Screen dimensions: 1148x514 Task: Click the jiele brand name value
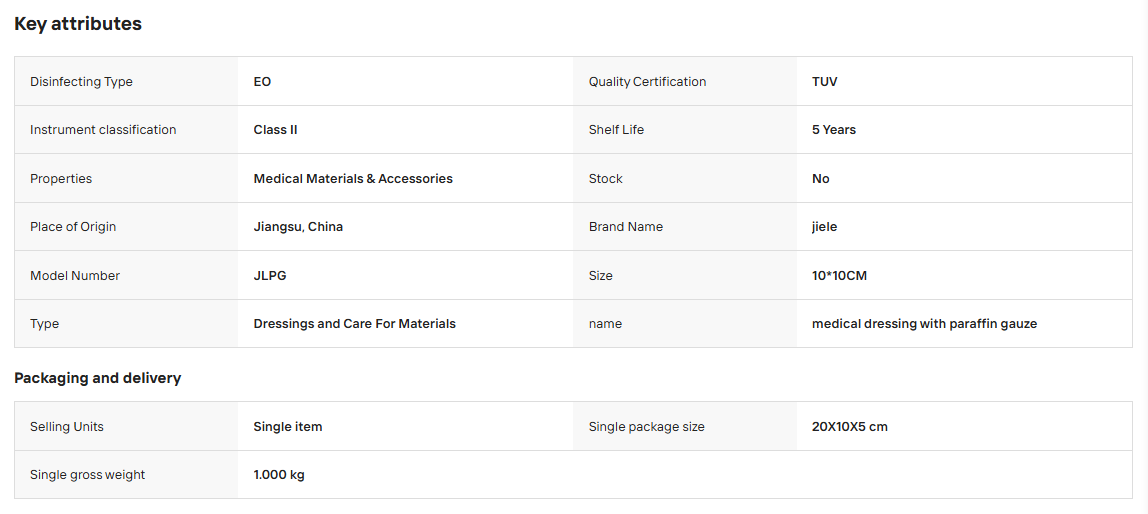click(x=824, y=227)
